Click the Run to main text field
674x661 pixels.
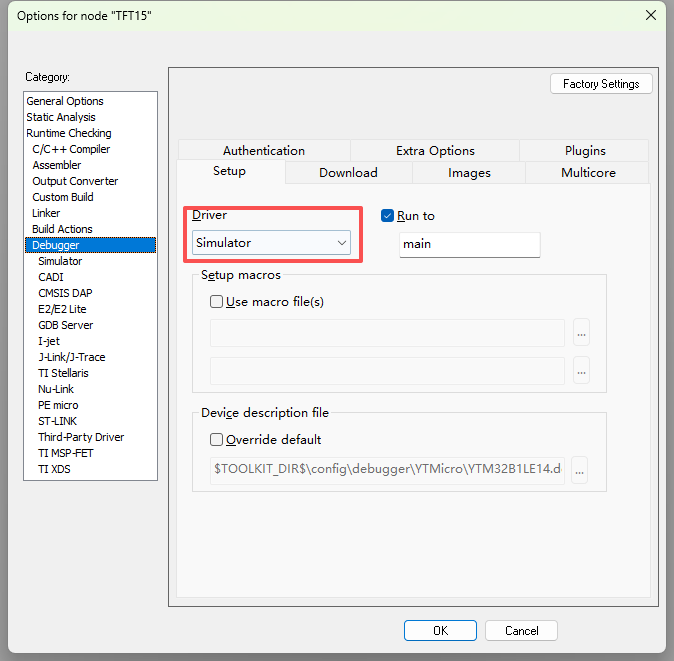469,244
